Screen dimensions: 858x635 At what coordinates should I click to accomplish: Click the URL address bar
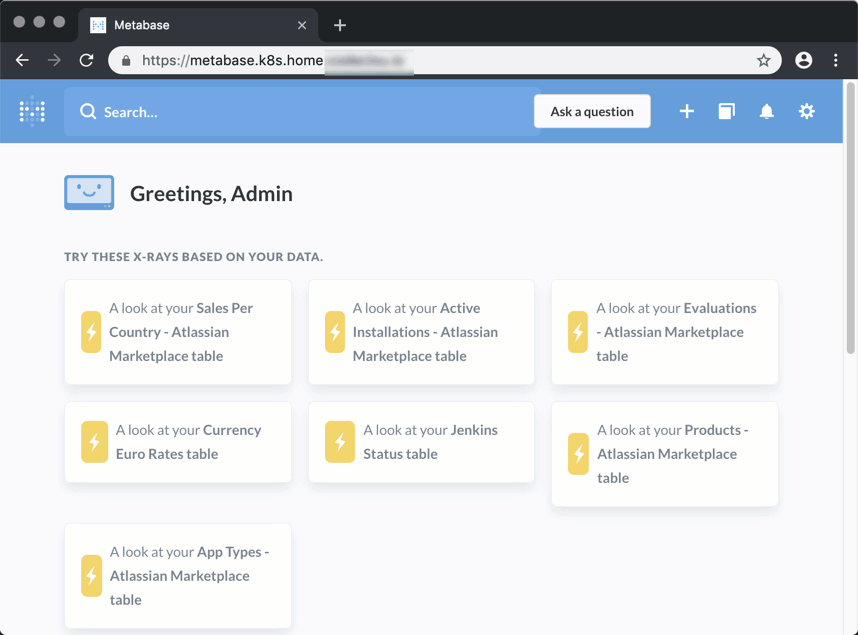[x=444, y=60]
